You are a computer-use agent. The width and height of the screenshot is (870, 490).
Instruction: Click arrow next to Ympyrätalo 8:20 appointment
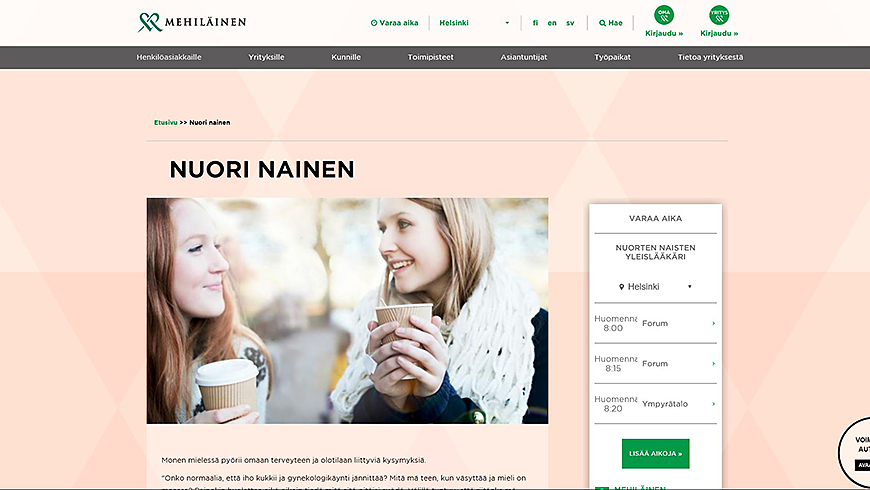[714, 404]
